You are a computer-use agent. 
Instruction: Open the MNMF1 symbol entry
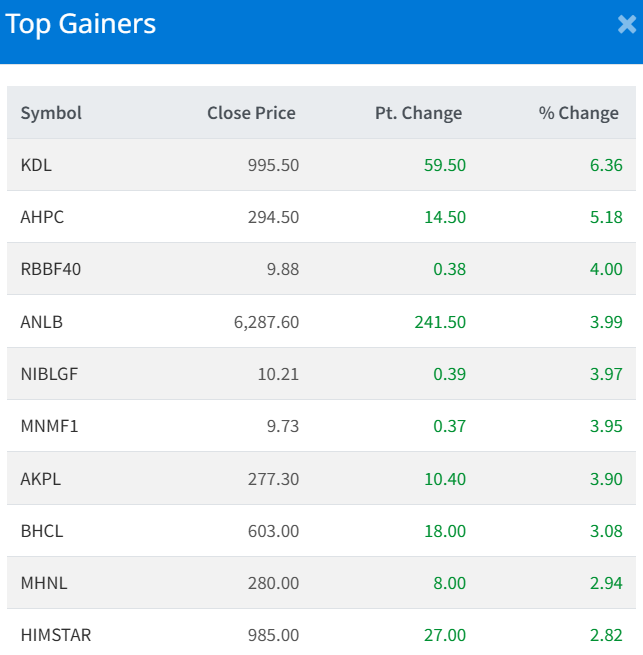point(49,426)
